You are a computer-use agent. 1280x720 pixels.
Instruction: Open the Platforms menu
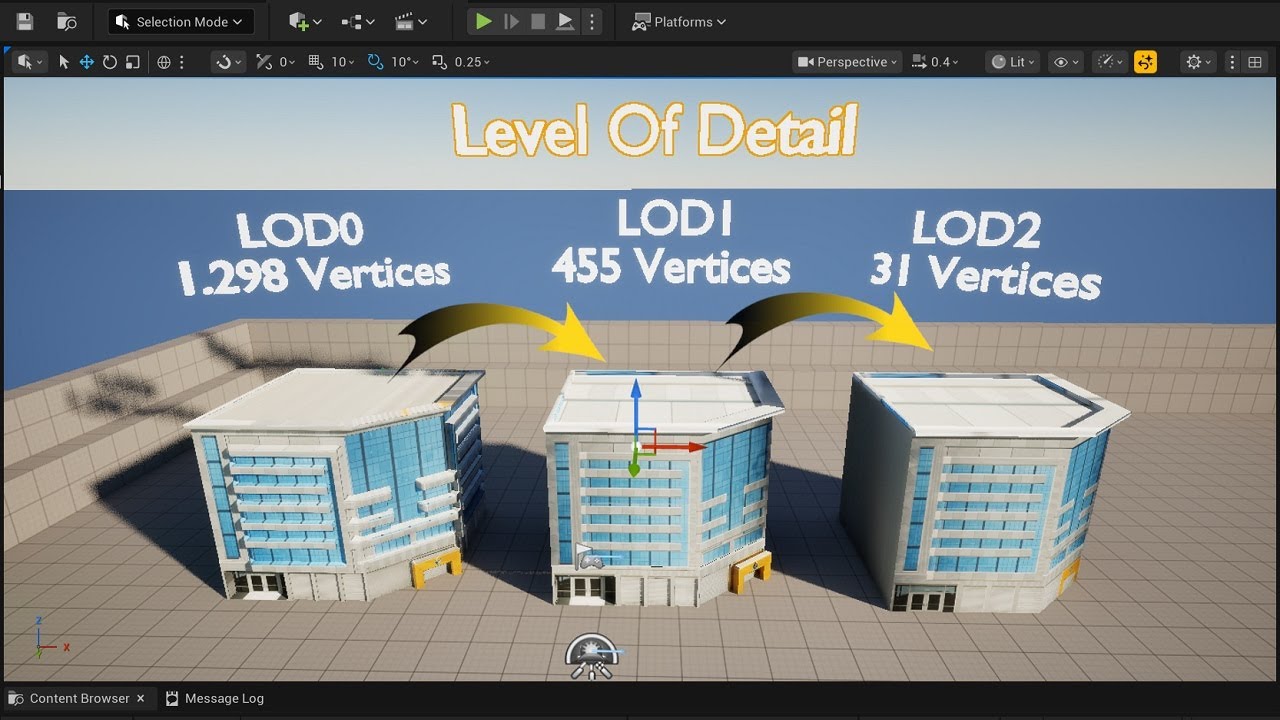coord(679,21)
